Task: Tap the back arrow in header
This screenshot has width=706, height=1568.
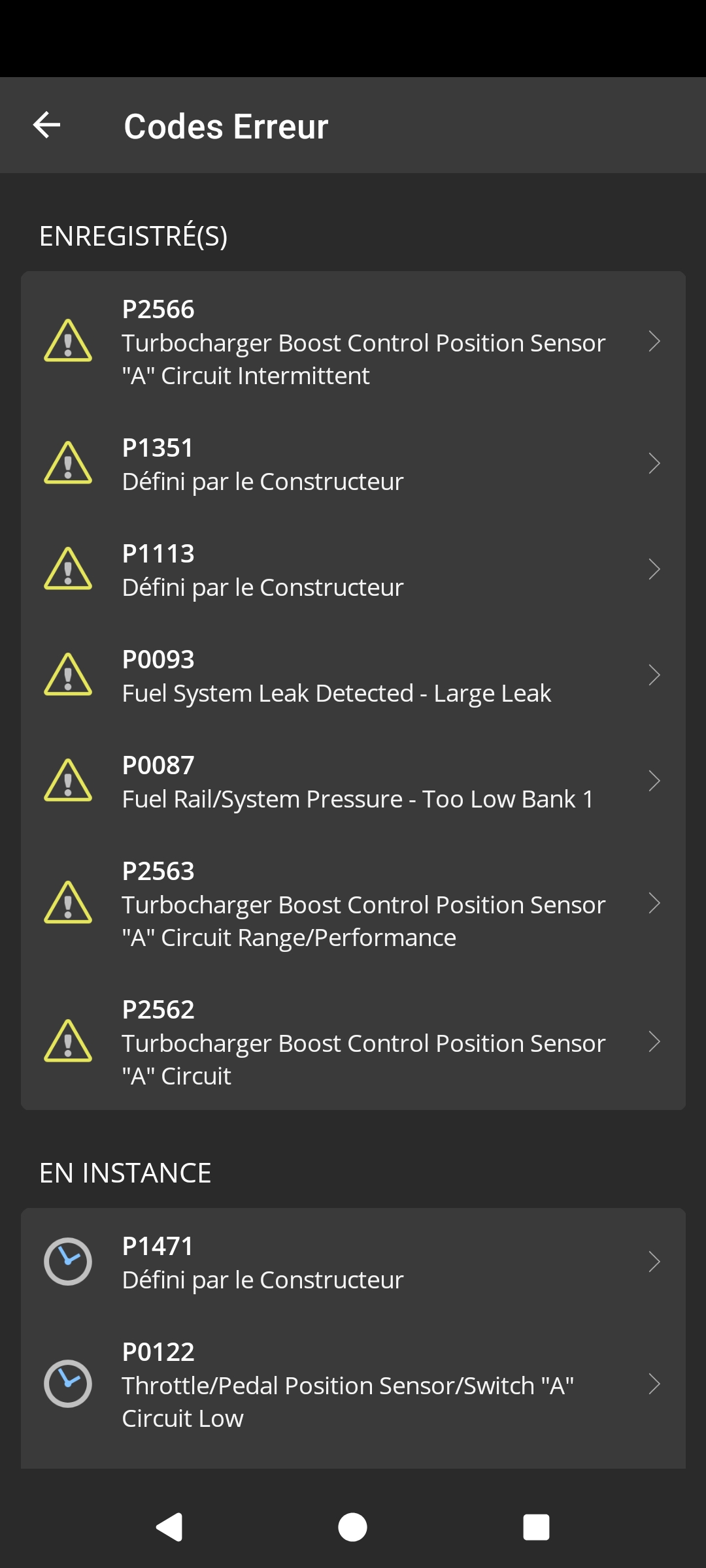Action: pyautogui.click(x=47, y=125)
